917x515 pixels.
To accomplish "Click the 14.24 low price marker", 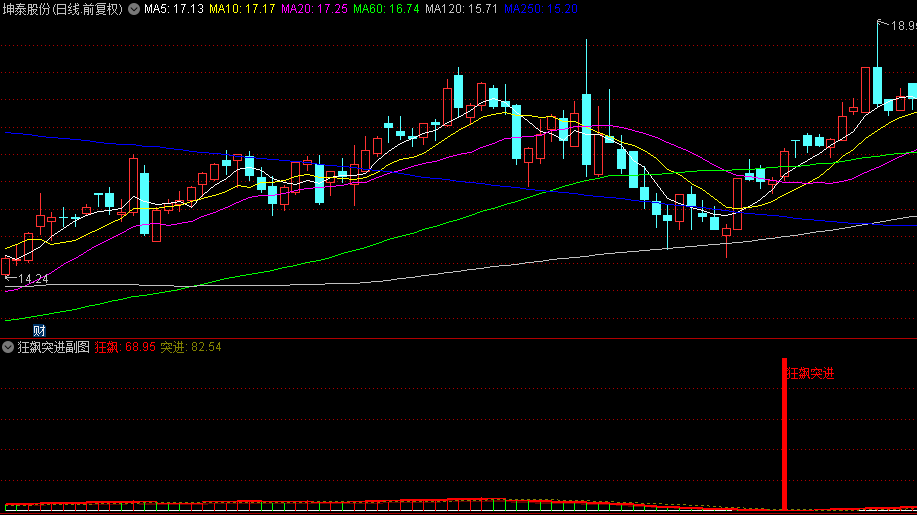I will pyautogui.click(x=27, y=279).
